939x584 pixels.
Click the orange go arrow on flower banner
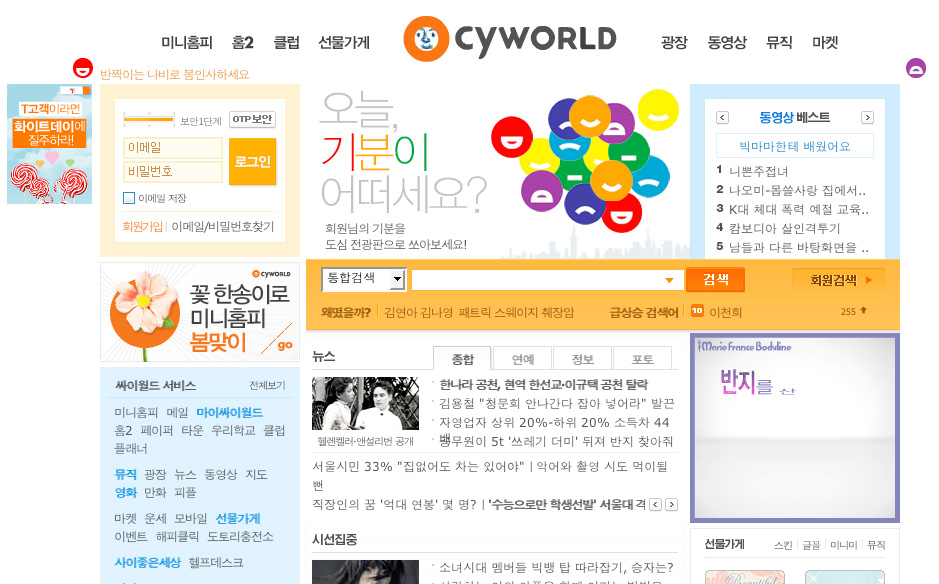pyautogui.click(x=285, y=345)
